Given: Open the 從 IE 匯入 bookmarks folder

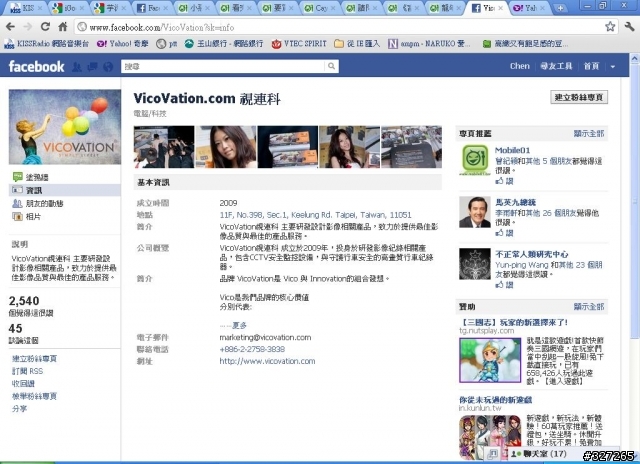Looking at the screenshot, I should pyautogui.click(x=357, y=44).
